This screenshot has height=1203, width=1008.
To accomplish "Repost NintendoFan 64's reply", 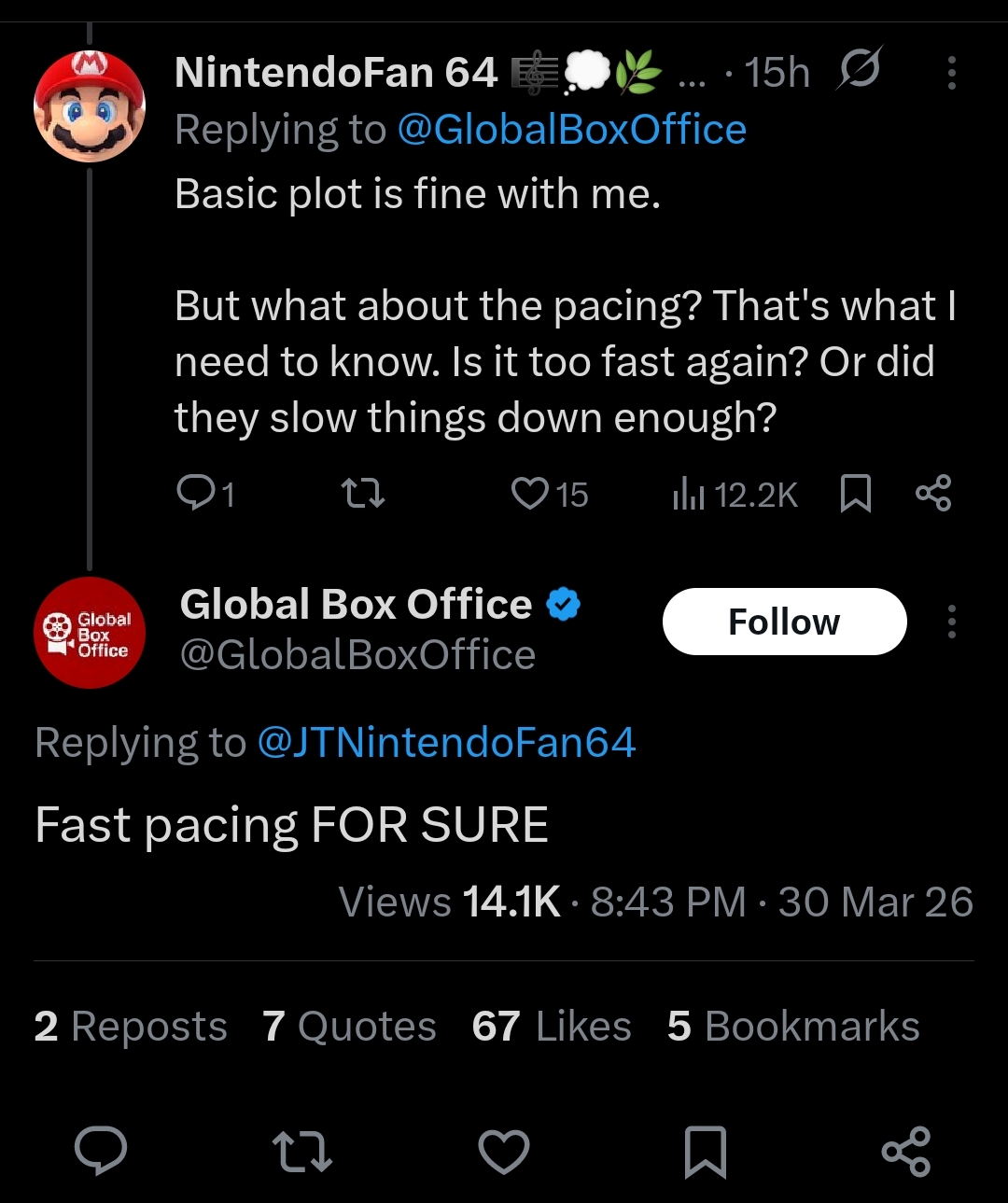I will [x=363, y=493].
